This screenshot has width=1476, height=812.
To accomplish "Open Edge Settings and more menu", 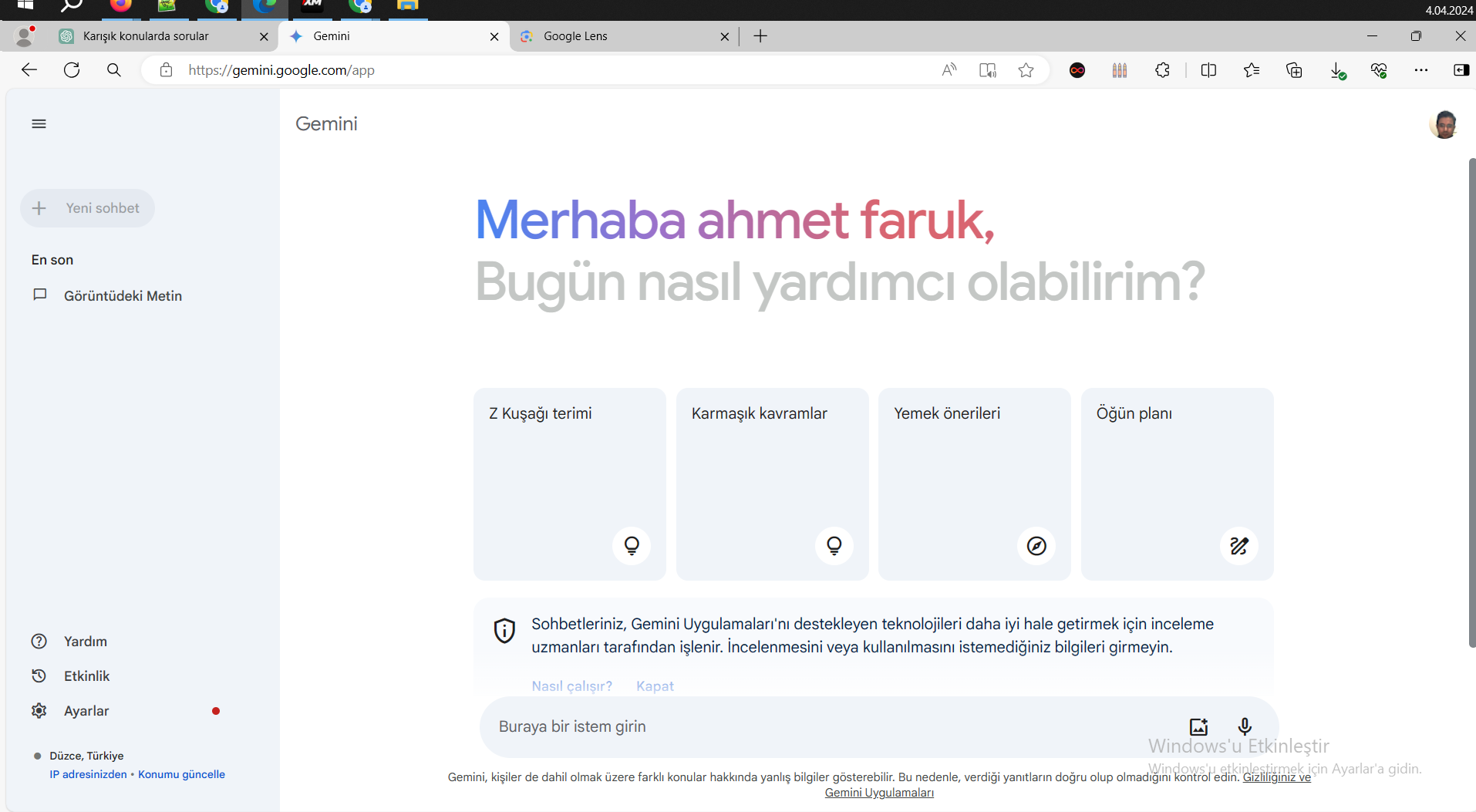I will pos(1421,70).
